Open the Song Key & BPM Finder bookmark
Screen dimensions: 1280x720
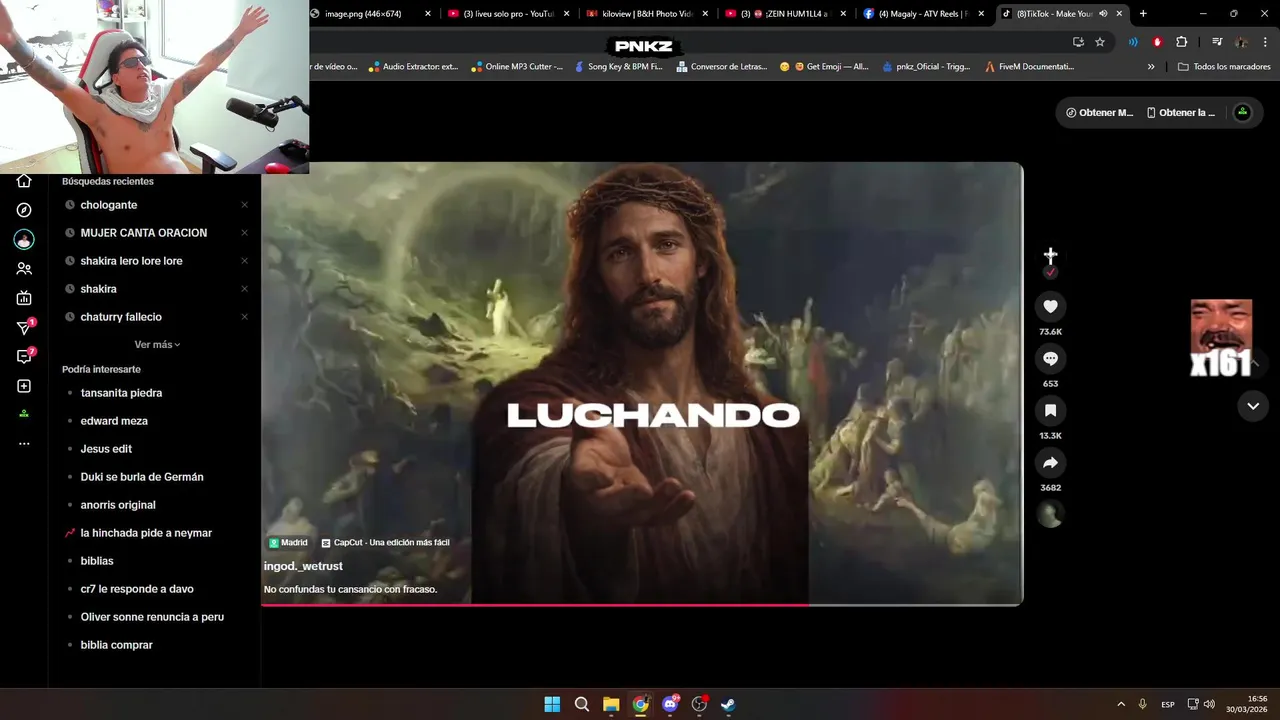click(x=618, y=67)
